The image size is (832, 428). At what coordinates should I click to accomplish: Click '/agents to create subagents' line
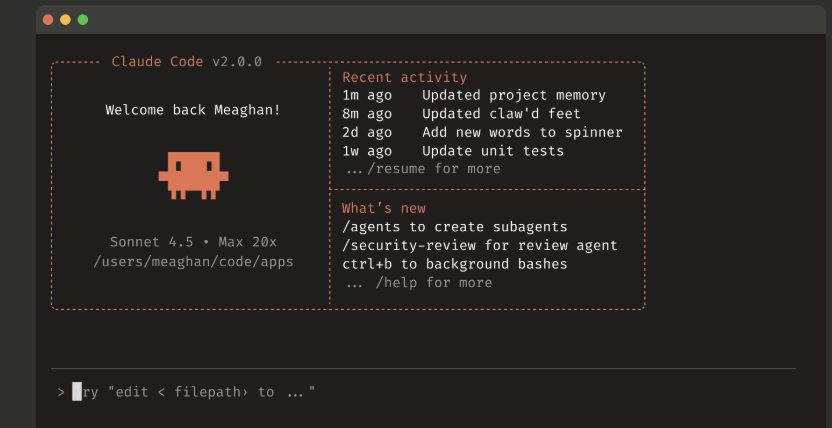click(455, 227)
